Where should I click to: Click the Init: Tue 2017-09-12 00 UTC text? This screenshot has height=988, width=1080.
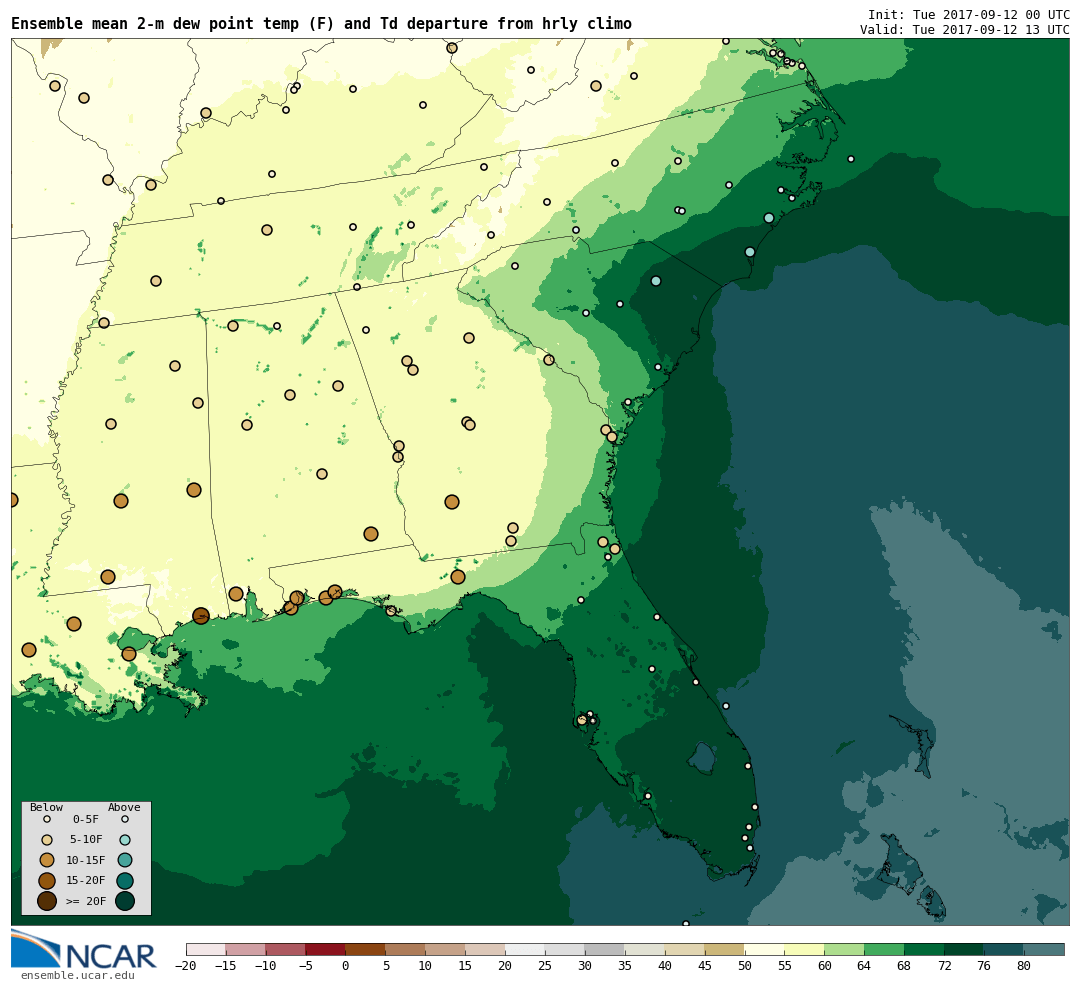(x=968, y=14)
